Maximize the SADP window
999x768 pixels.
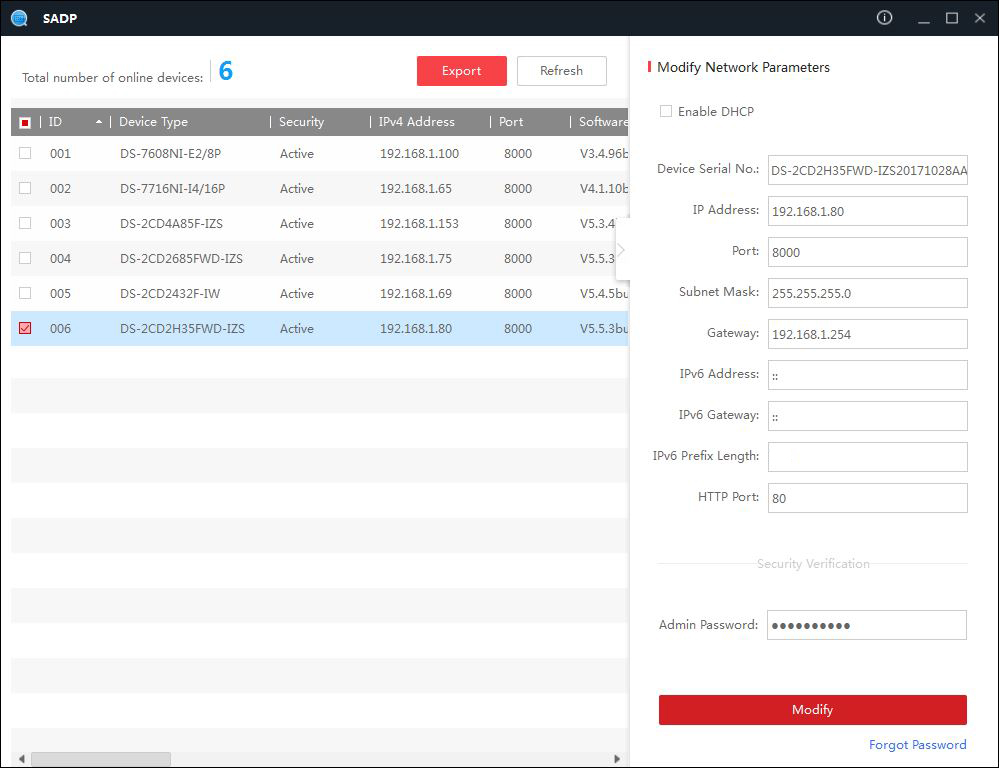coord(952,18)
